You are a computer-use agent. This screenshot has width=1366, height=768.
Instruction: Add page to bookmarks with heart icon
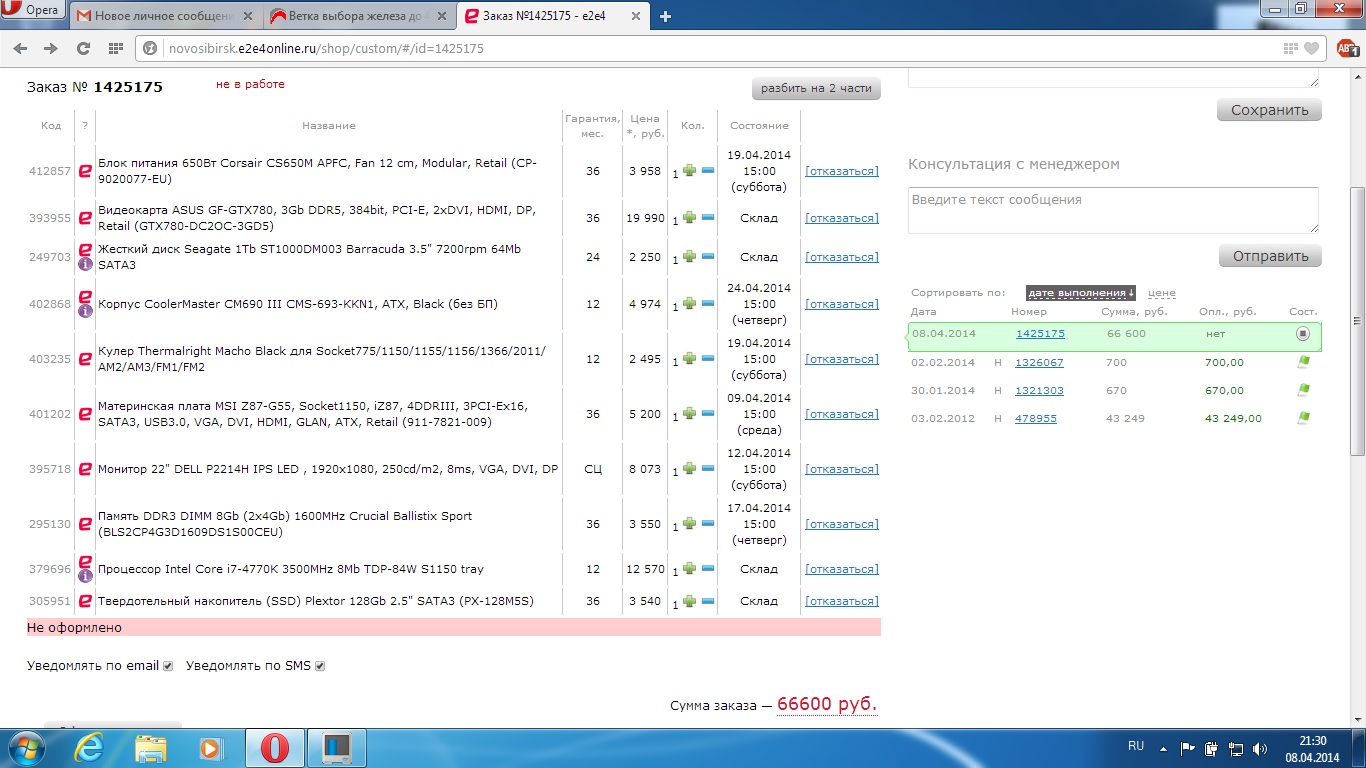click(x=1312, y=48)
